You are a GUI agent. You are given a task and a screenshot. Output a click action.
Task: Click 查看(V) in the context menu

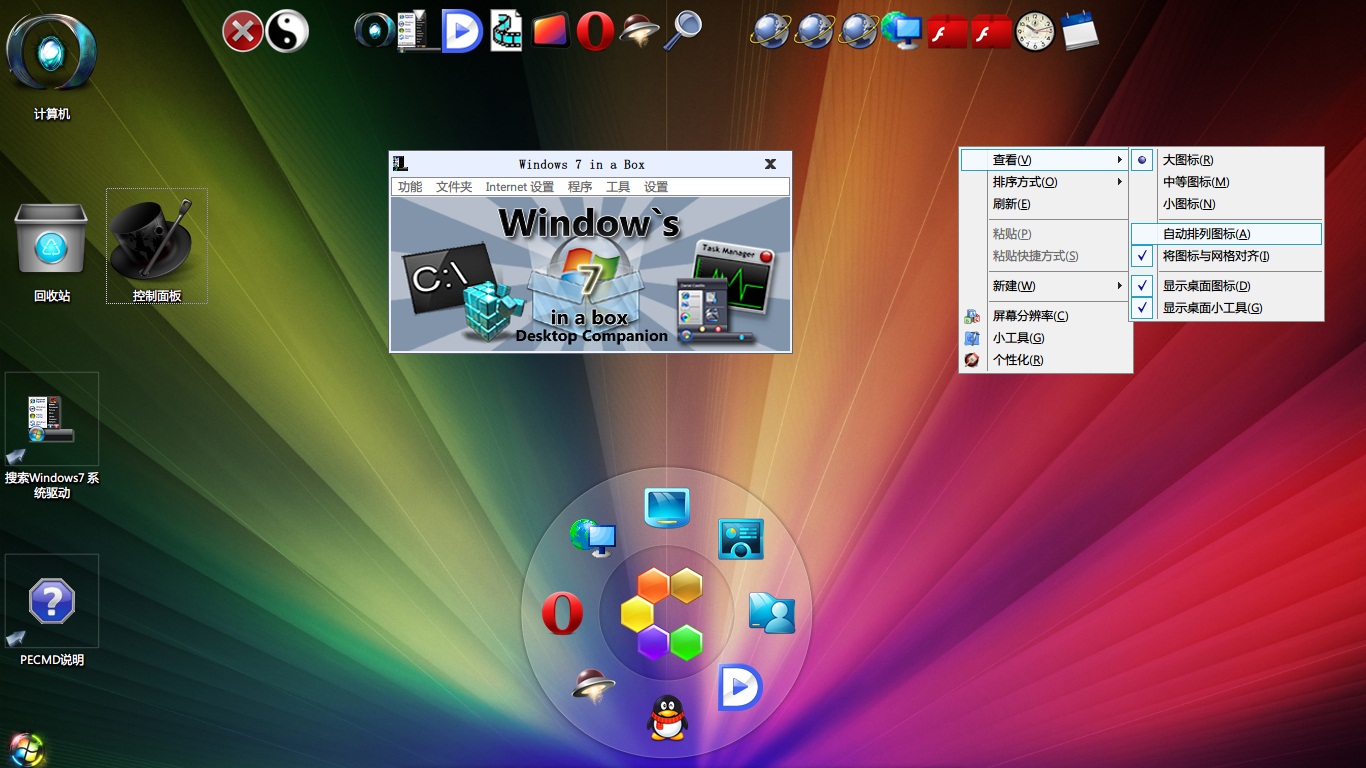click(x=1045, y=160)
